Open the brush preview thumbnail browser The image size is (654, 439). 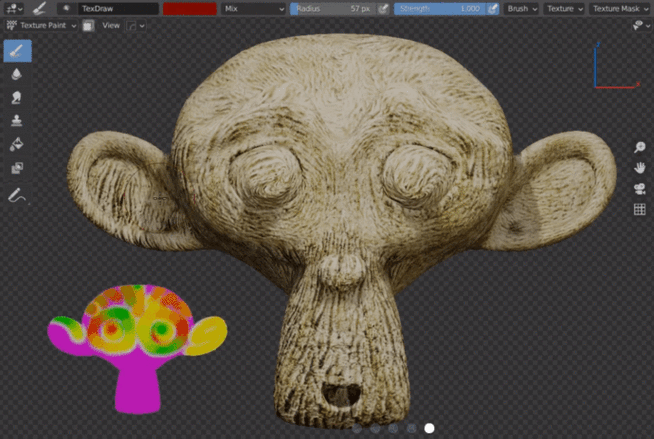point(66,8)
